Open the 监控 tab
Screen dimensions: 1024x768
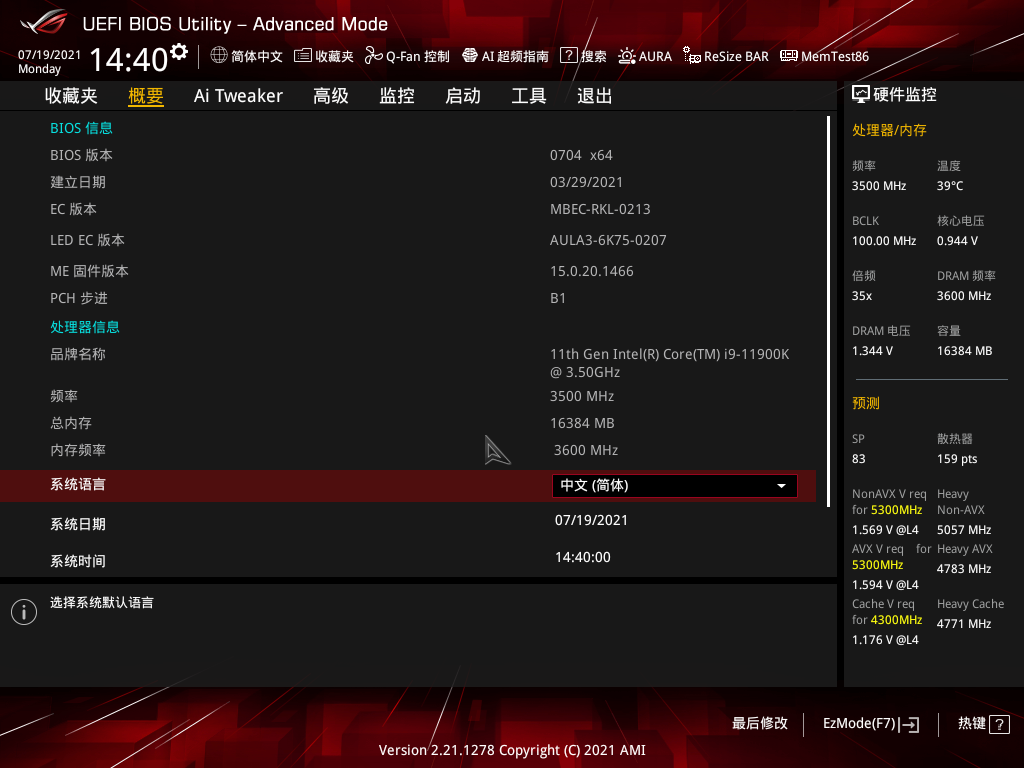(x=397, y=96)
